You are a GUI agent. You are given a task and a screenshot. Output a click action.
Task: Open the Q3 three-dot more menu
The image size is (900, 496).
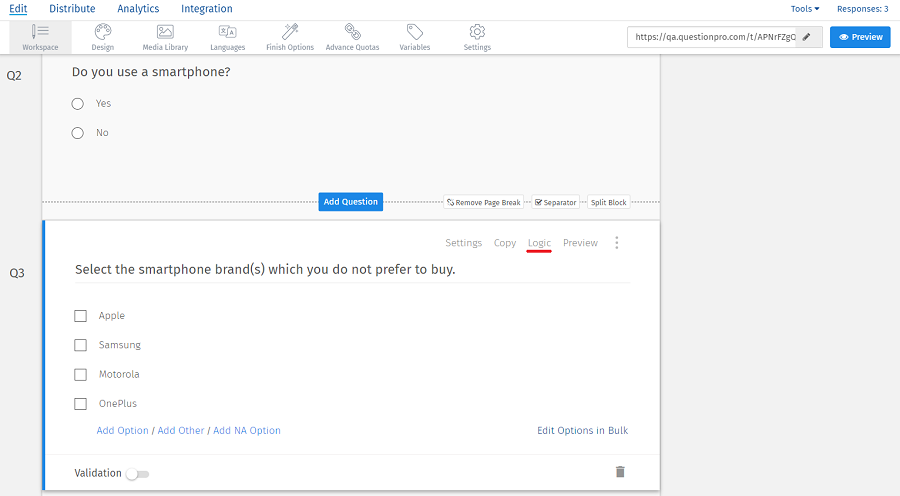click(x=617, y=243)
